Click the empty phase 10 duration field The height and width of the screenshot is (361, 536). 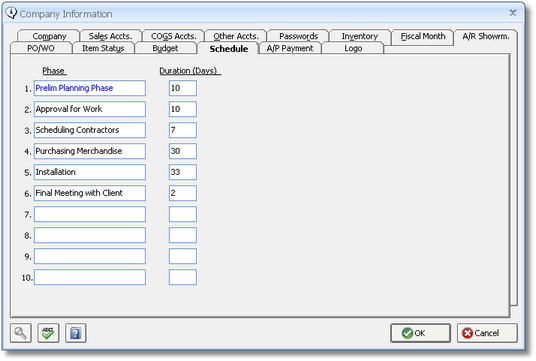(x=183, y=277)
